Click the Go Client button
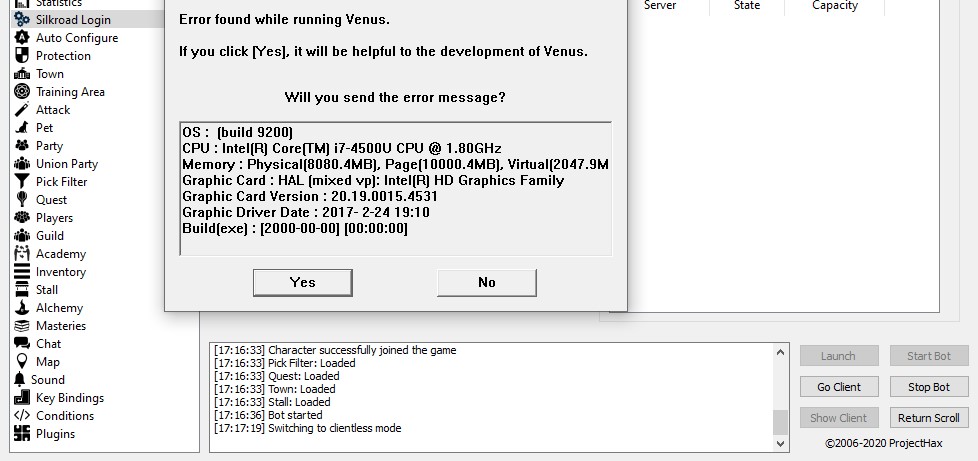This screenshot has width=978, height=461. click(839, 387)
